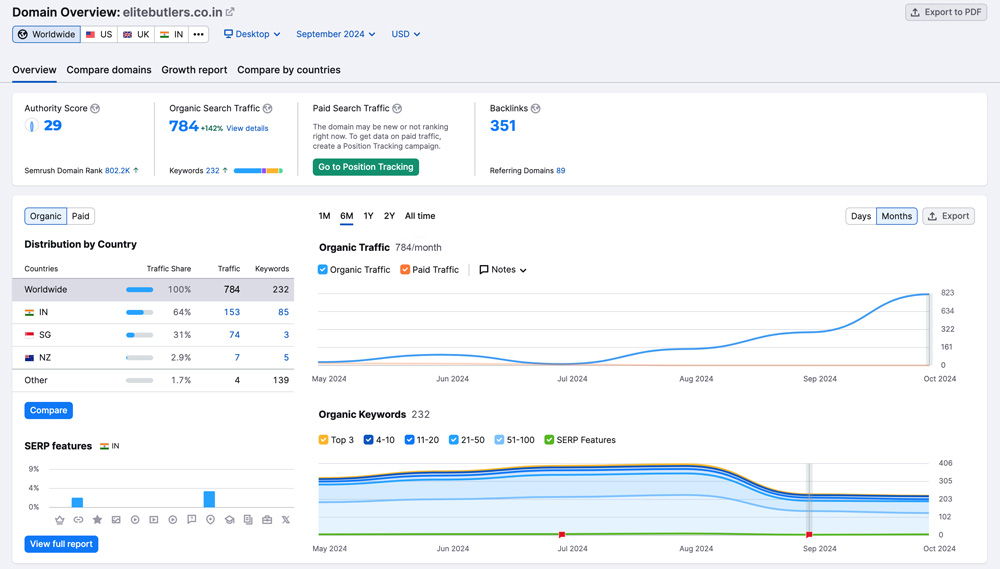
Task: Toggle the Top 3 keywords checkbox
Action: [323, 440]
